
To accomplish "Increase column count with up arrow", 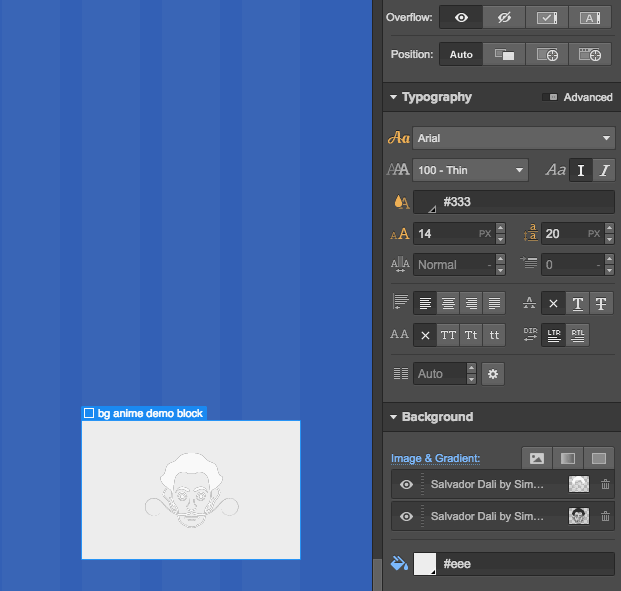I will coord(471,368).
